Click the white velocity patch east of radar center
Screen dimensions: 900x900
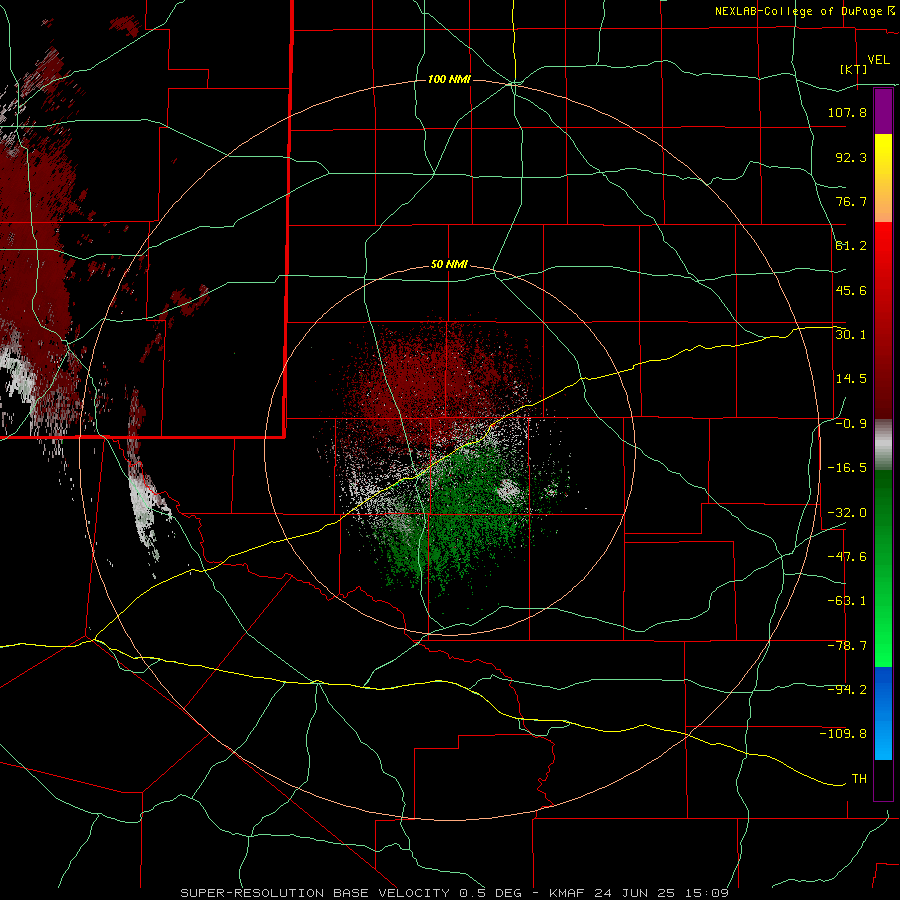pos(509,491)
